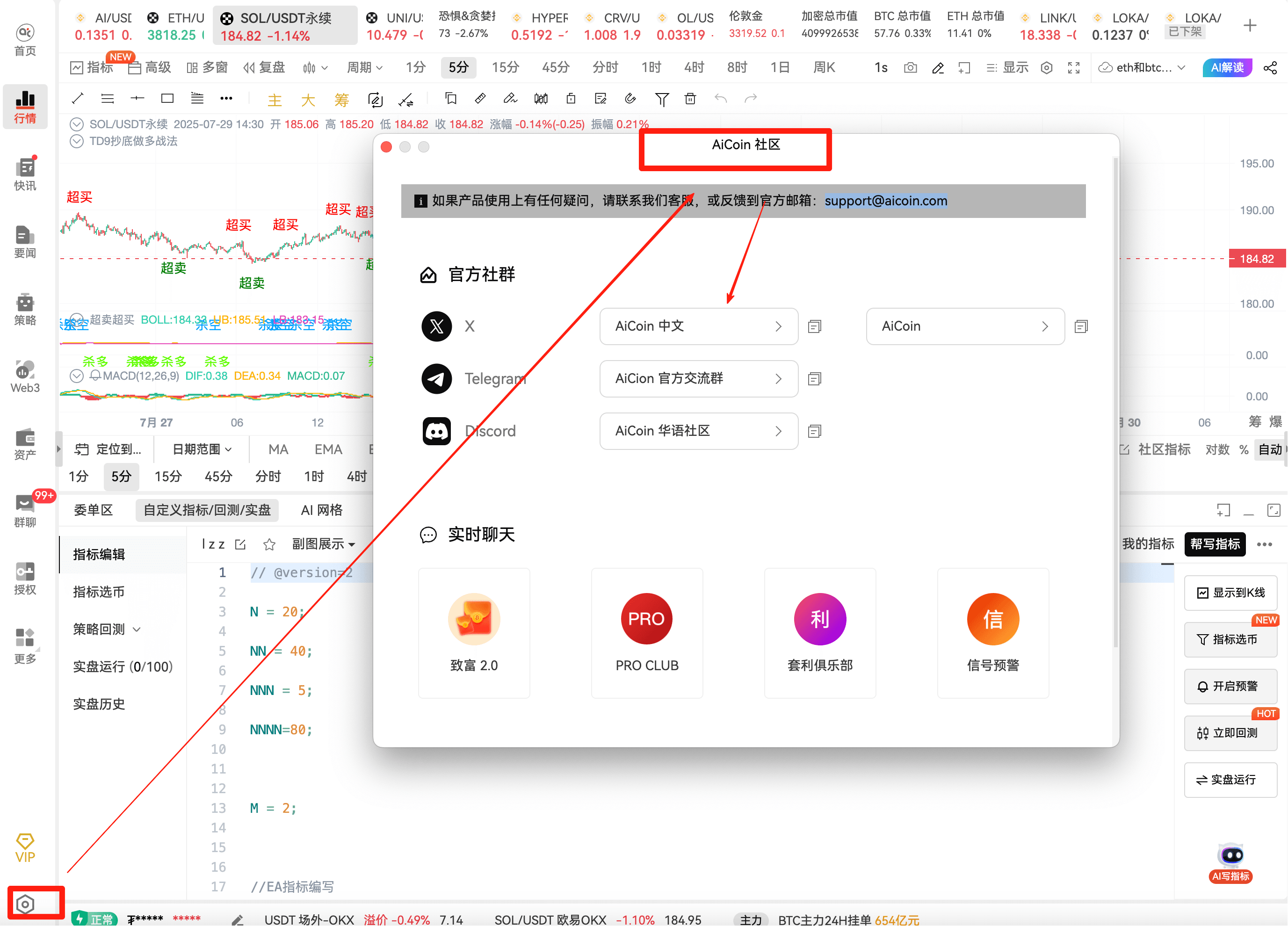Open the 副图展示 display dropdown
The image size is (1288, 926).
323,544
